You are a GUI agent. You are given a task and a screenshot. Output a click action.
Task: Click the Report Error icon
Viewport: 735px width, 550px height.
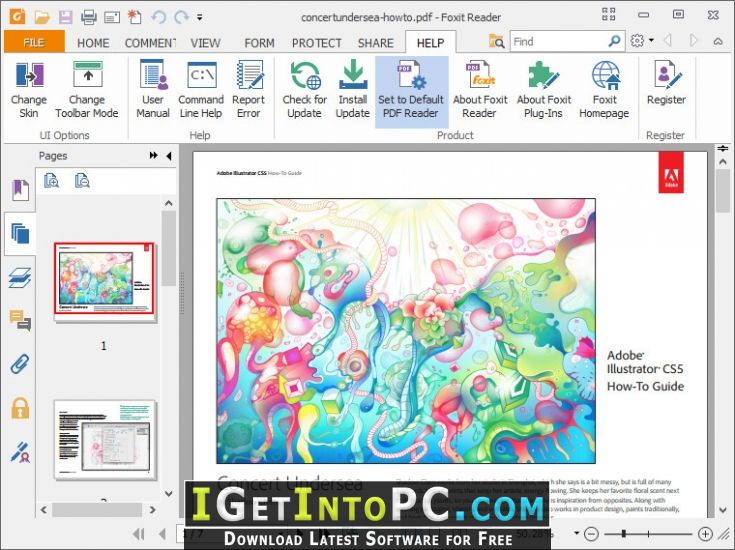click(249, 75)
